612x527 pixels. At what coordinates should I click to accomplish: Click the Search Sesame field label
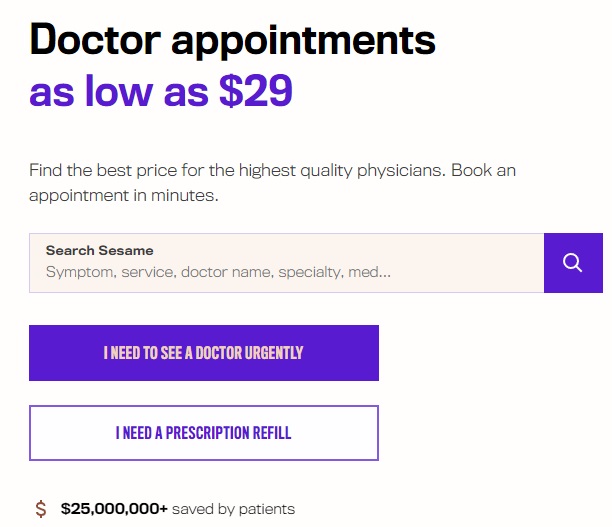point(100,251)
